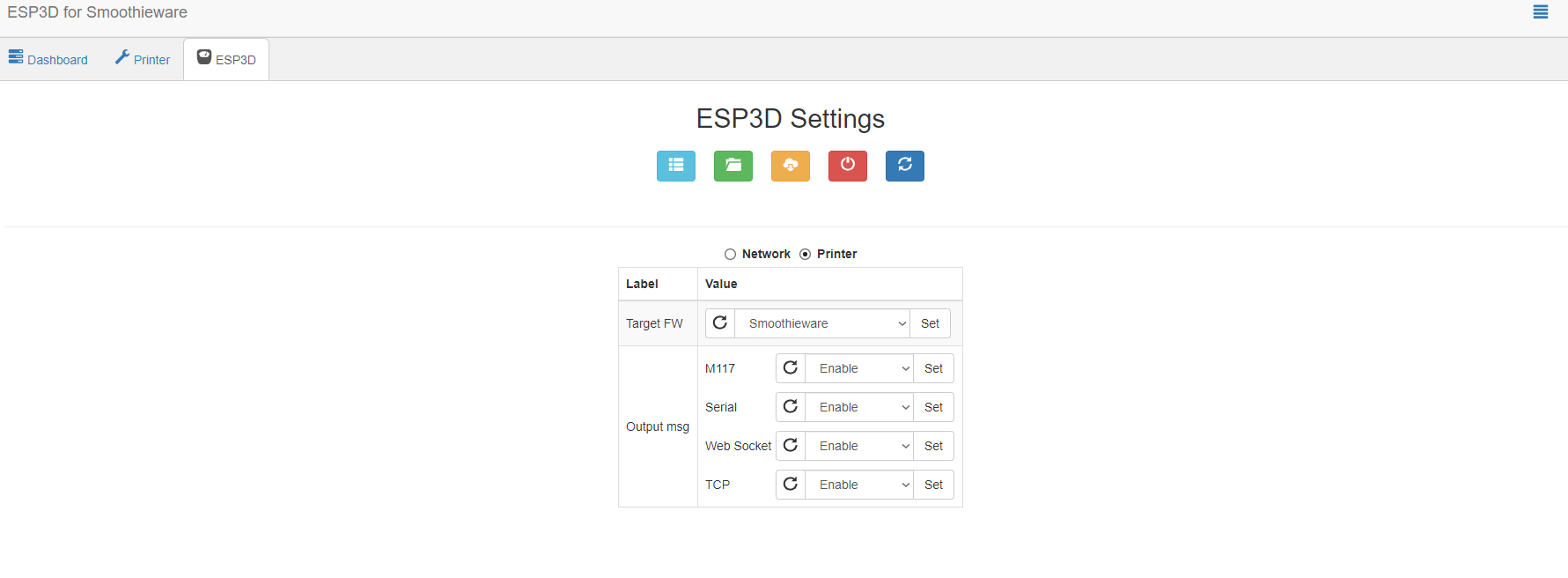The height and width of the screenshot is (578, 1568).
Task: Click the blue settings list icon button
Action: pyautogui.click(x=676, y=166)
